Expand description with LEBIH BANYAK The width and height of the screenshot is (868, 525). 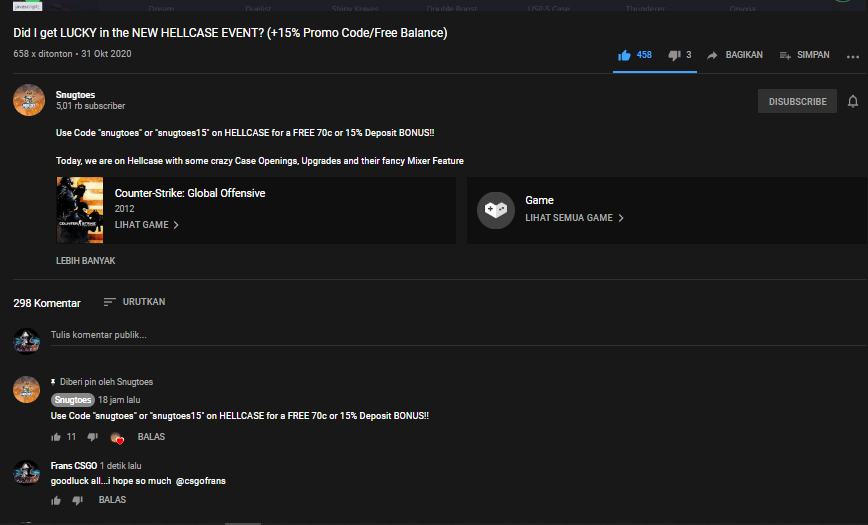point(86,260)
